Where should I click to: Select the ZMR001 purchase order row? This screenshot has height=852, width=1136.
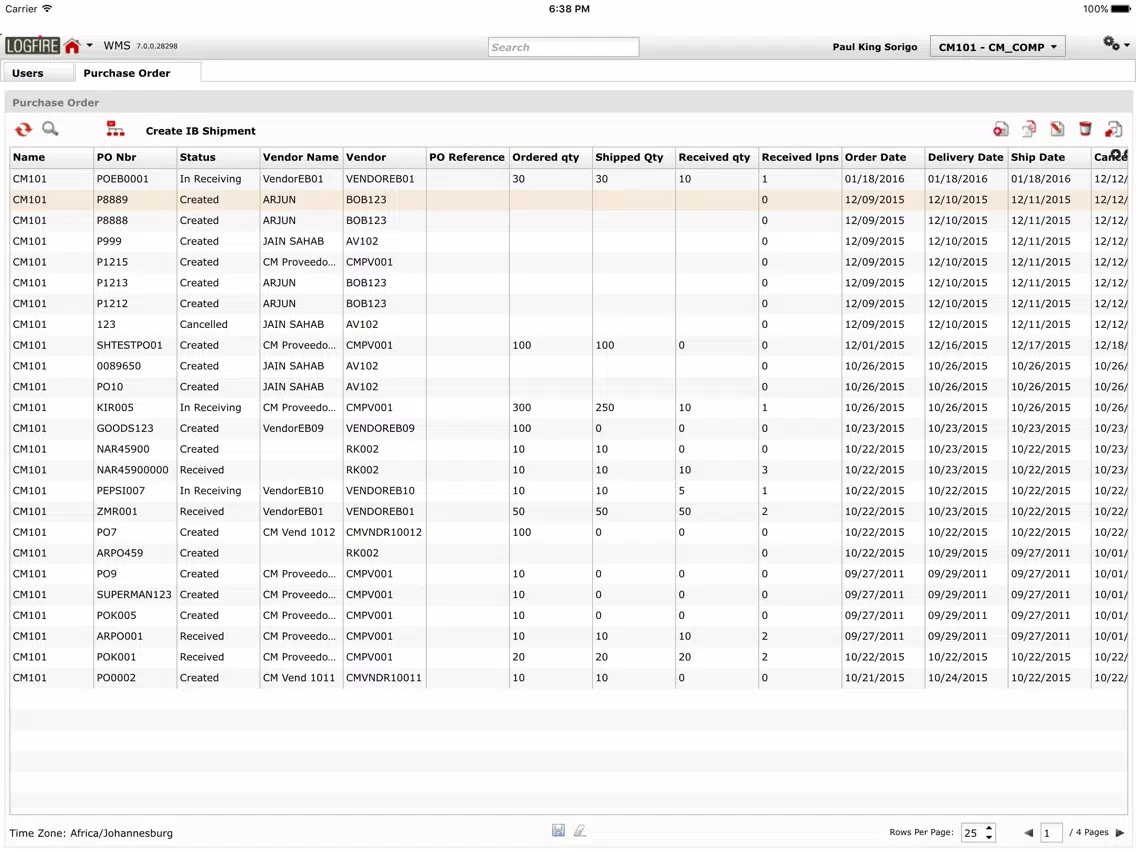[x=569, y=511]
